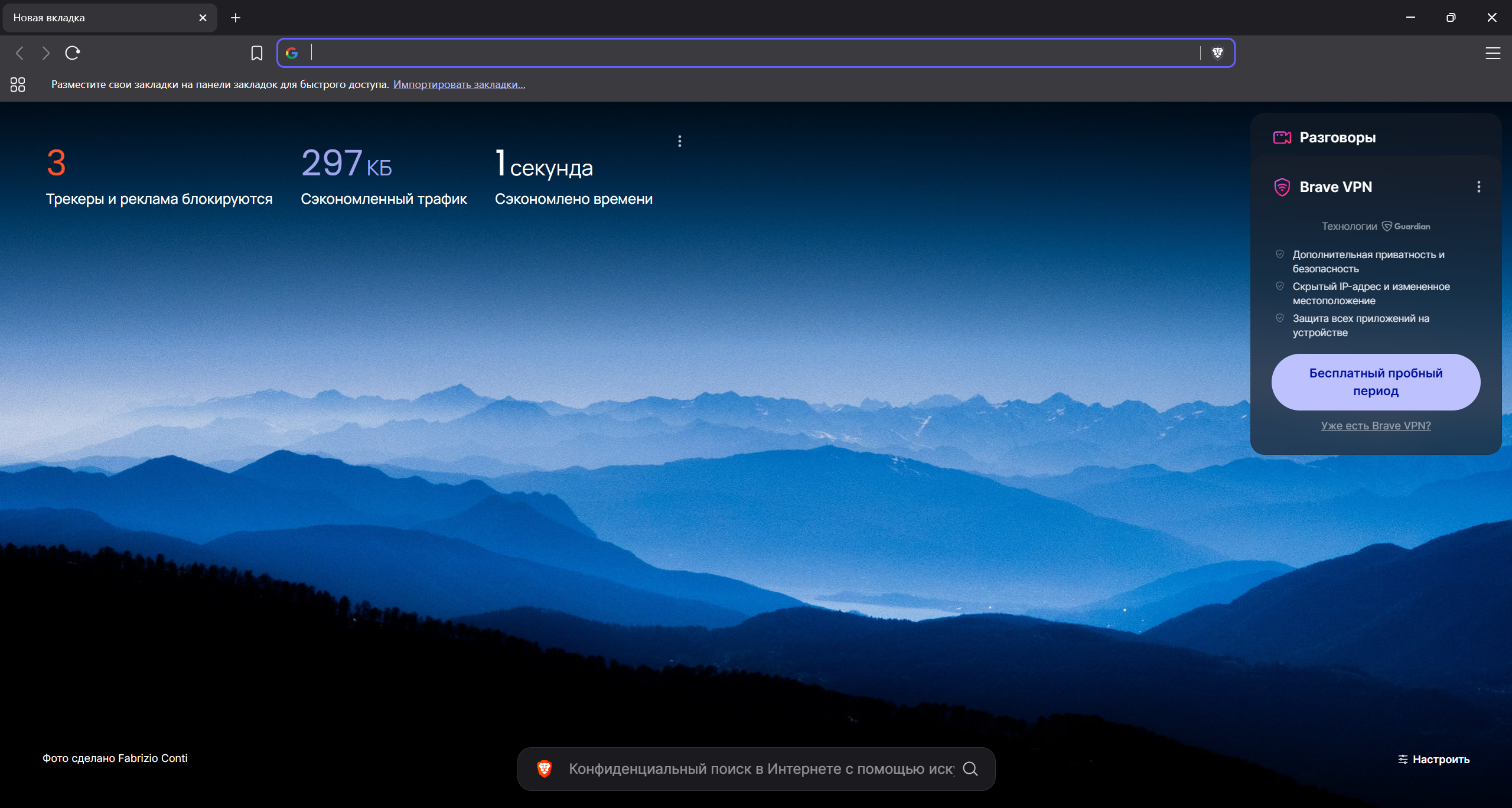
Task: Open the Brave VPN card options menu
Action: tap(1478, 187)
